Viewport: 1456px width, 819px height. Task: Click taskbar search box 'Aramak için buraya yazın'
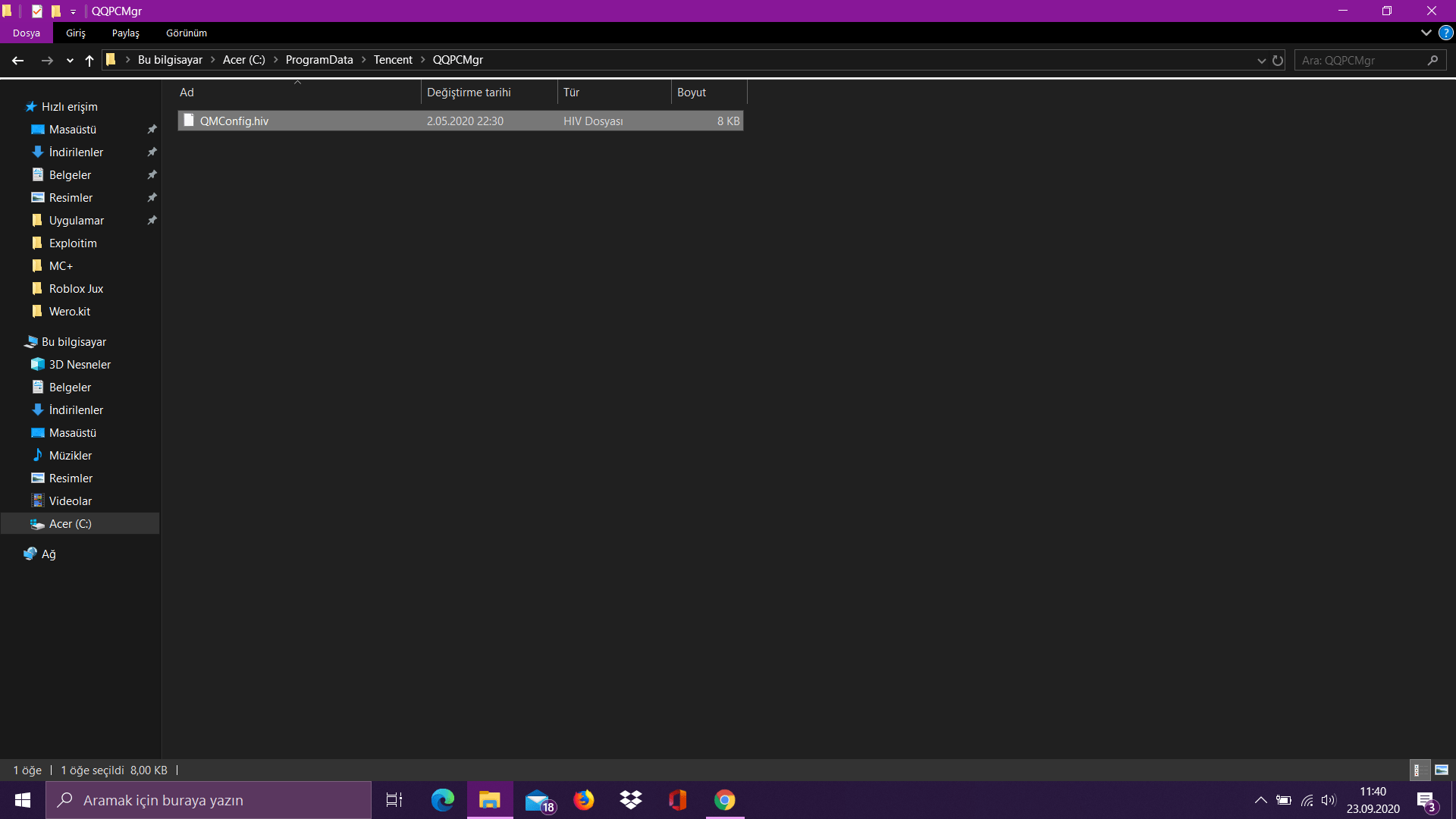tap(209, 800)
